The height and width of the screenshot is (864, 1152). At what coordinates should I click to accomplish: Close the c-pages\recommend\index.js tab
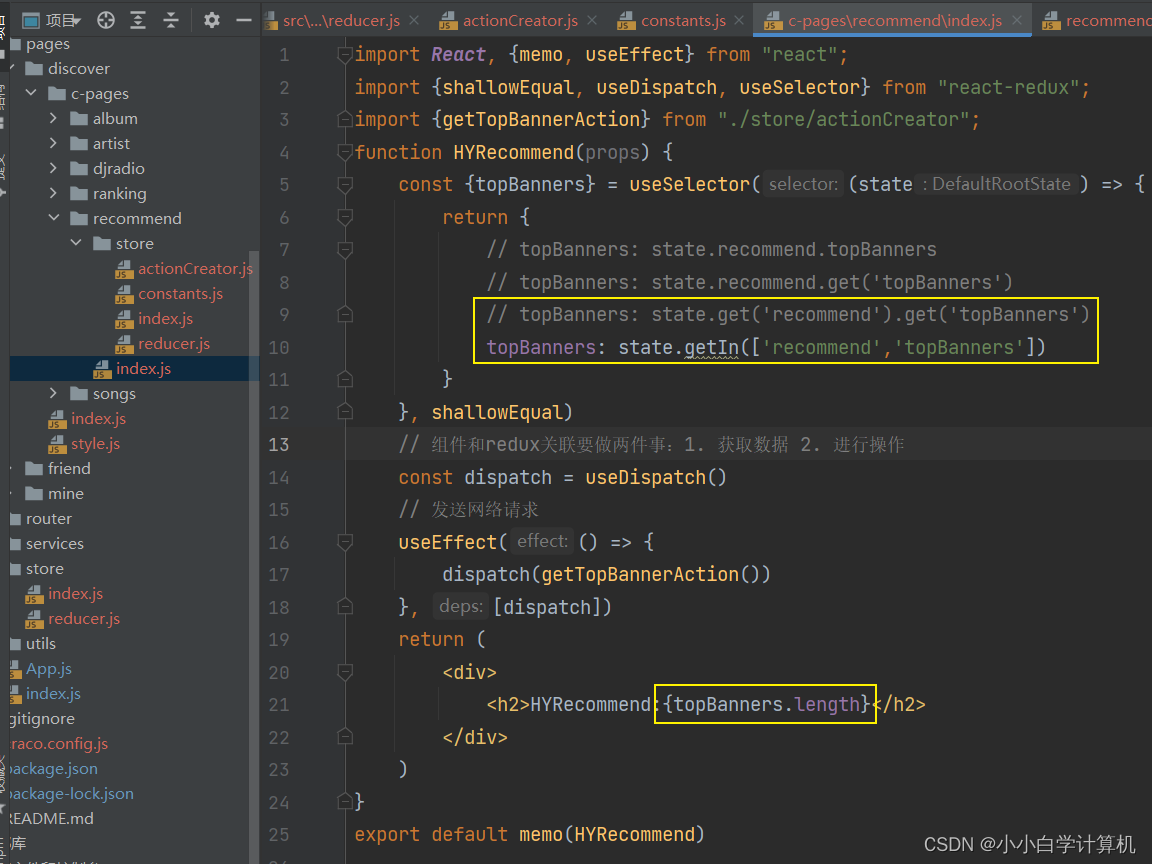[x=1017, y=21]
